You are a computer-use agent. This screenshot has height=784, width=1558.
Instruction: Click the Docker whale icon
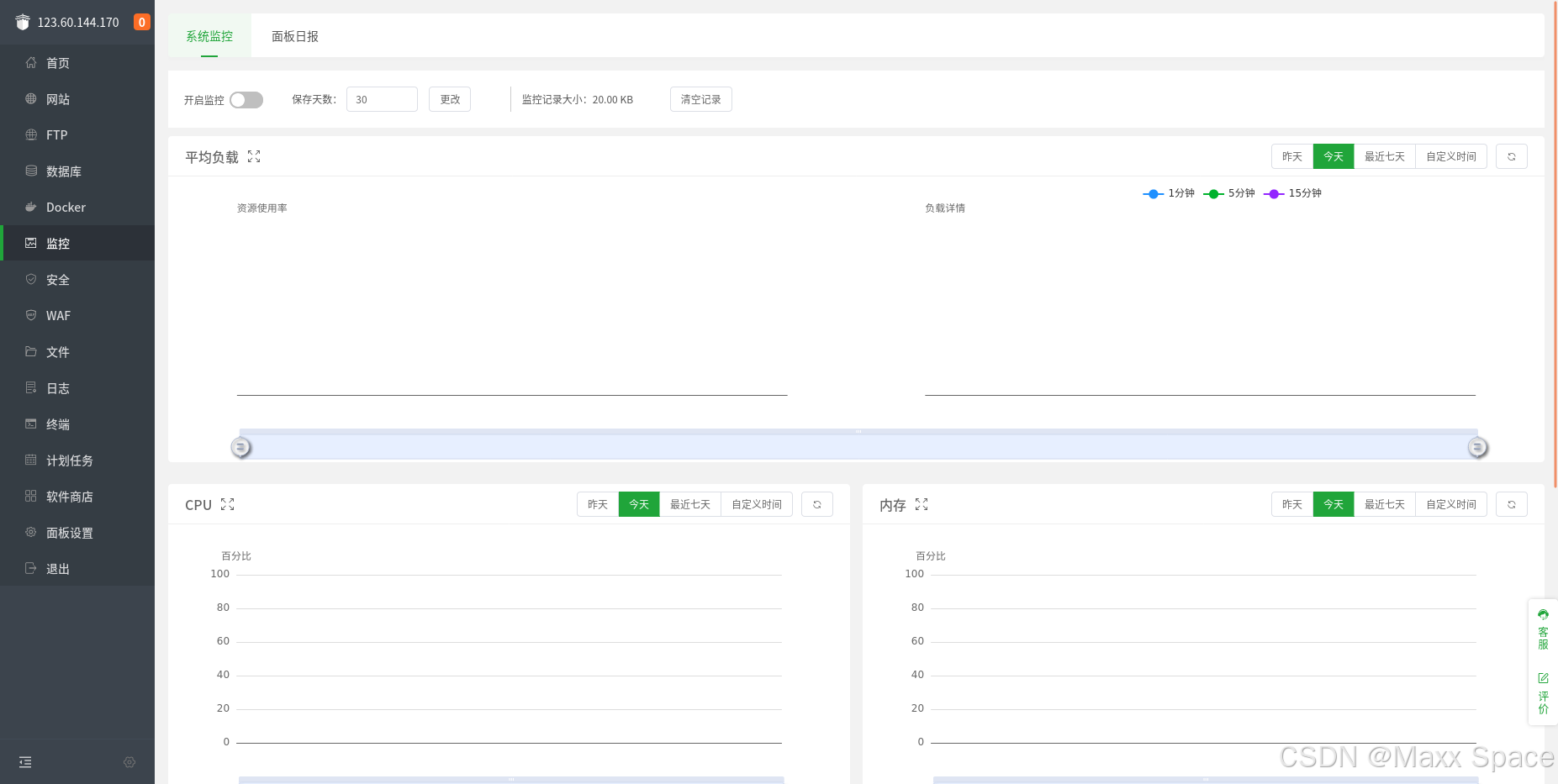tap(31, 207)
